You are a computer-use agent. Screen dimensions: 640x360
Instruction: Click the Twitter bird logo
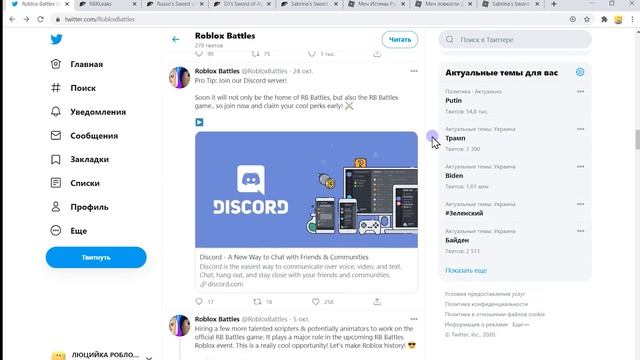click(x=56, y=39)
